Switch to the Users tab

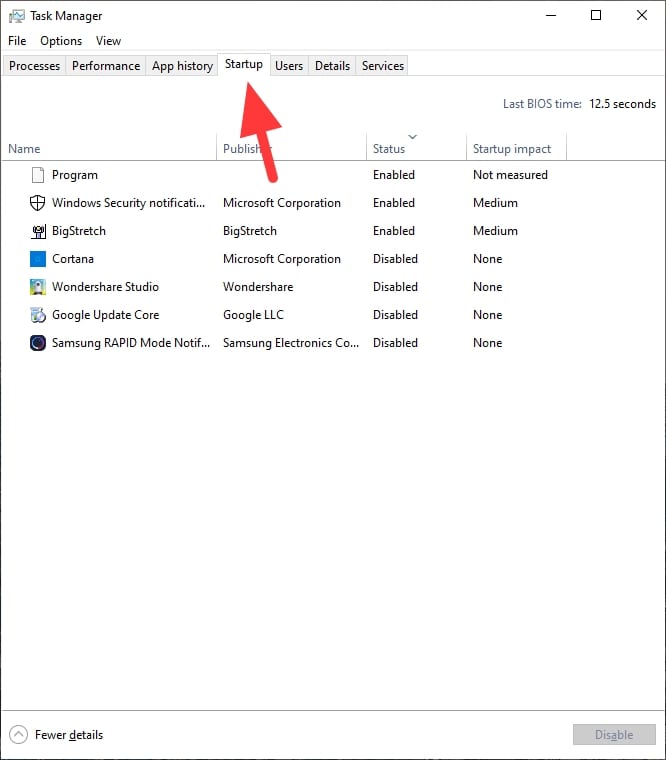[289, 65]
